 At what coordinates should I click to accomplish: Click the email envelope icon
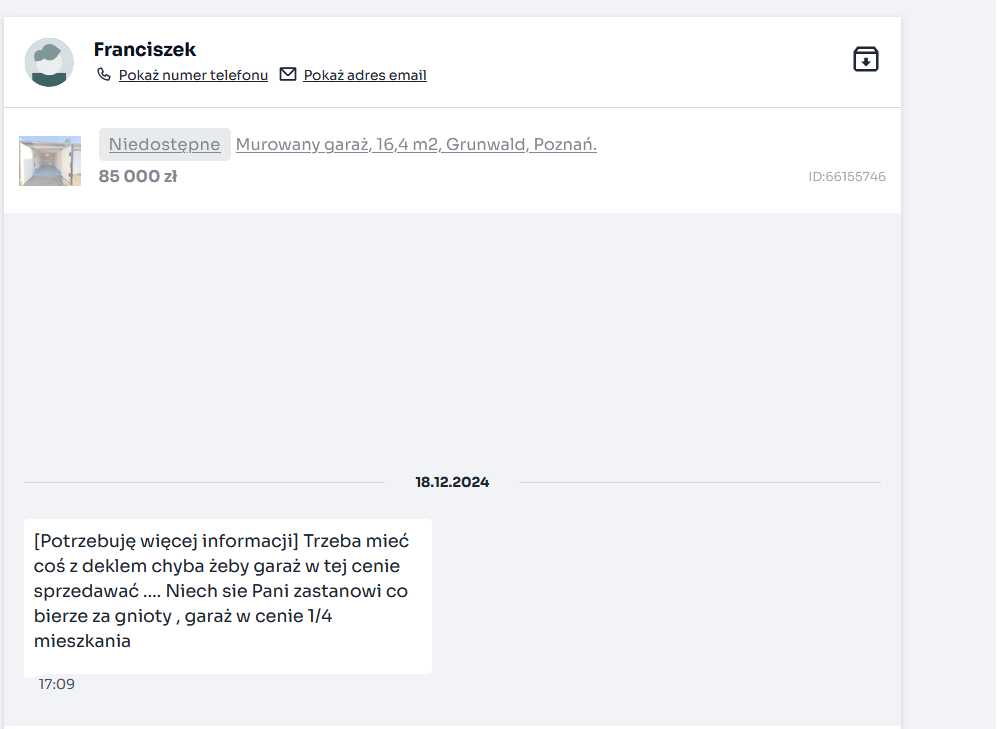pos(288,75)
